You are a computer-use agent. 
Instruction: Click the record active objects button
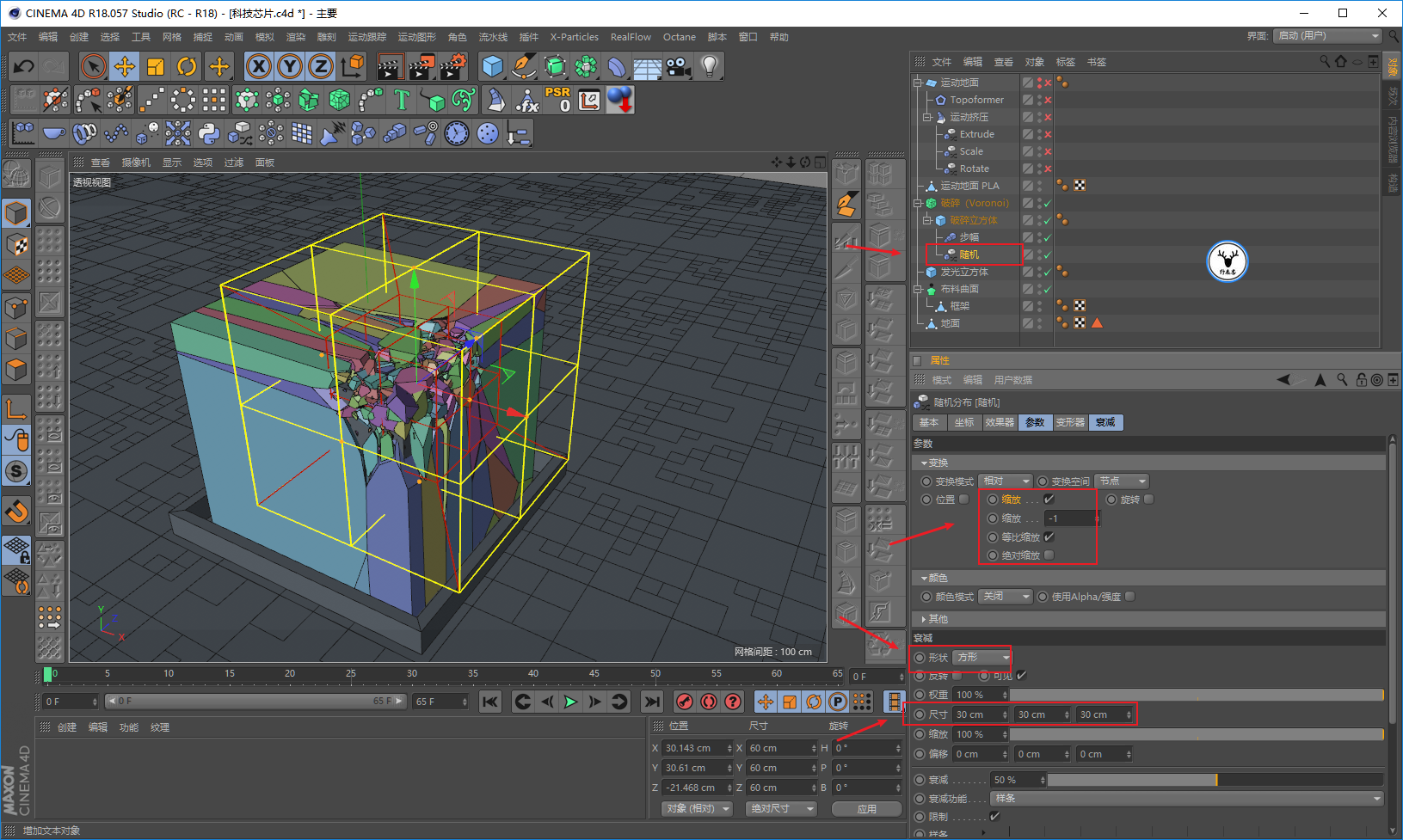point(685,702)
